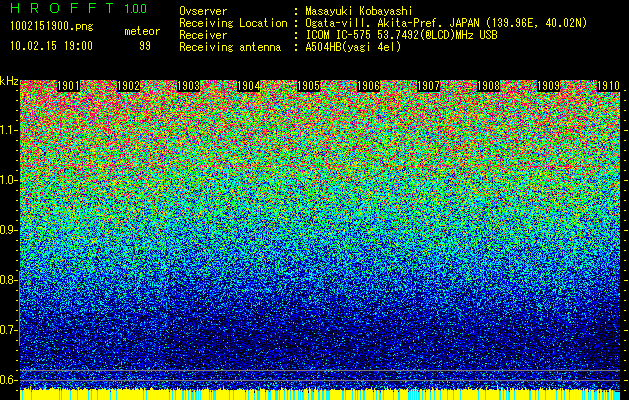The height and width of the screenshot is (400, 629).
Task: Click the Ovserver field label
Action: (x=203, y=11)
